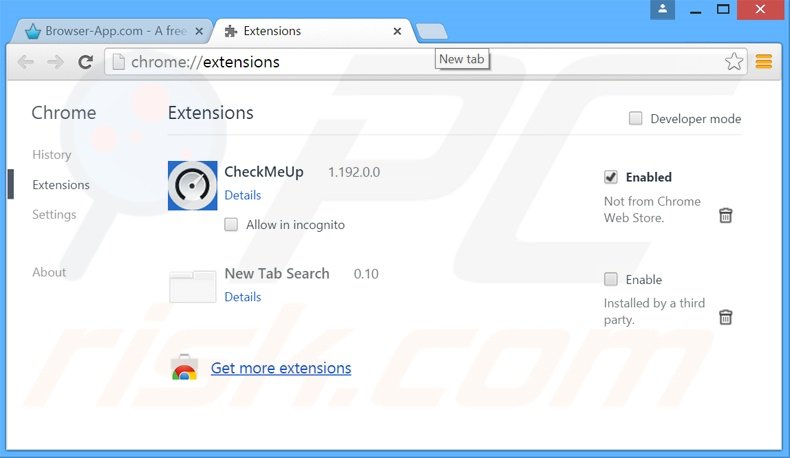Remove New Tab Search with its trash icon

tap(725, 317)
